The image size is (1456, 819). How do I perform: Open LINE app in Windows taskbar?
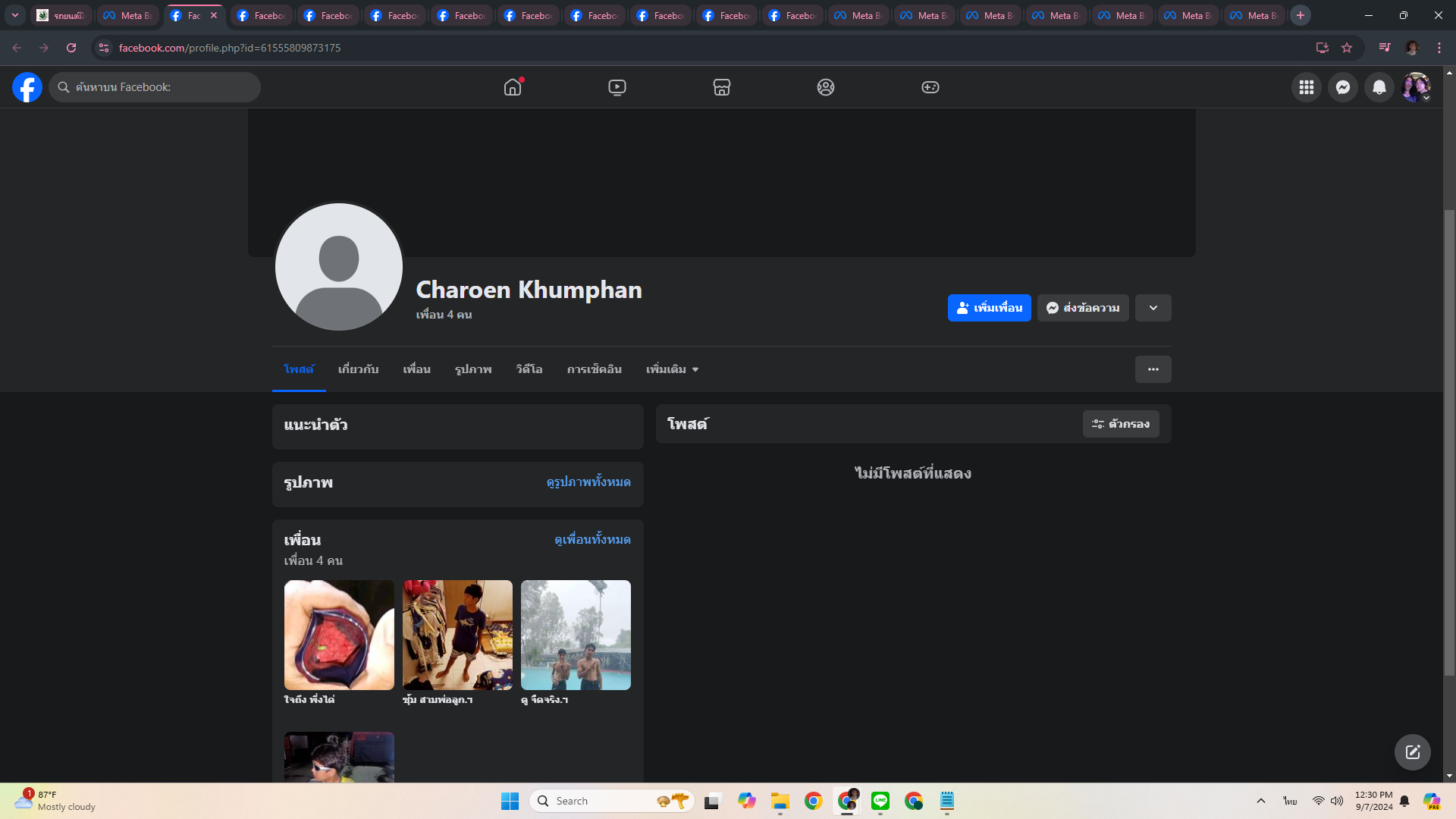[x=880, y=801]
